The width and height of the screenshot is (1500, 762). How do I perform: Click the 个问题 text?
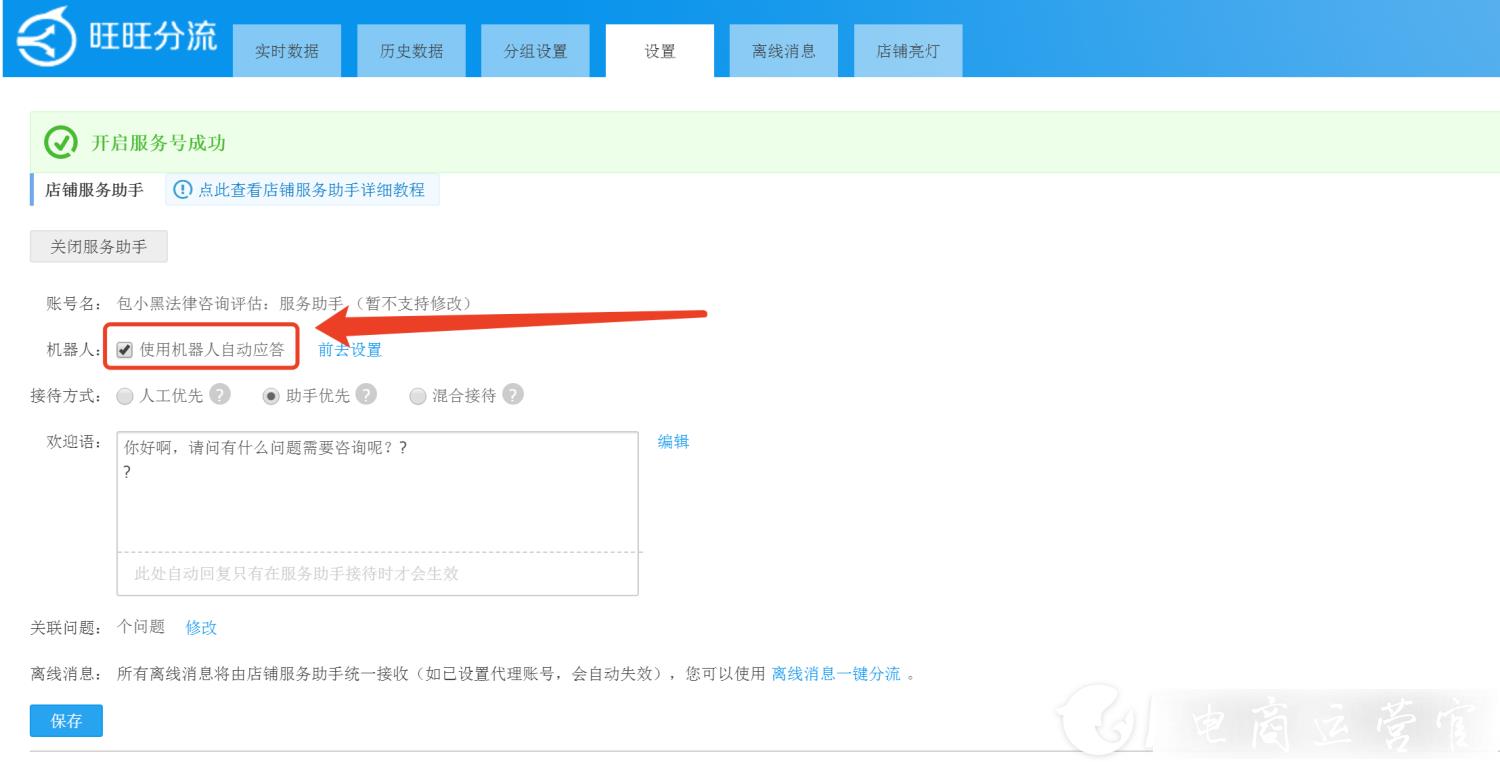point(141,627)
